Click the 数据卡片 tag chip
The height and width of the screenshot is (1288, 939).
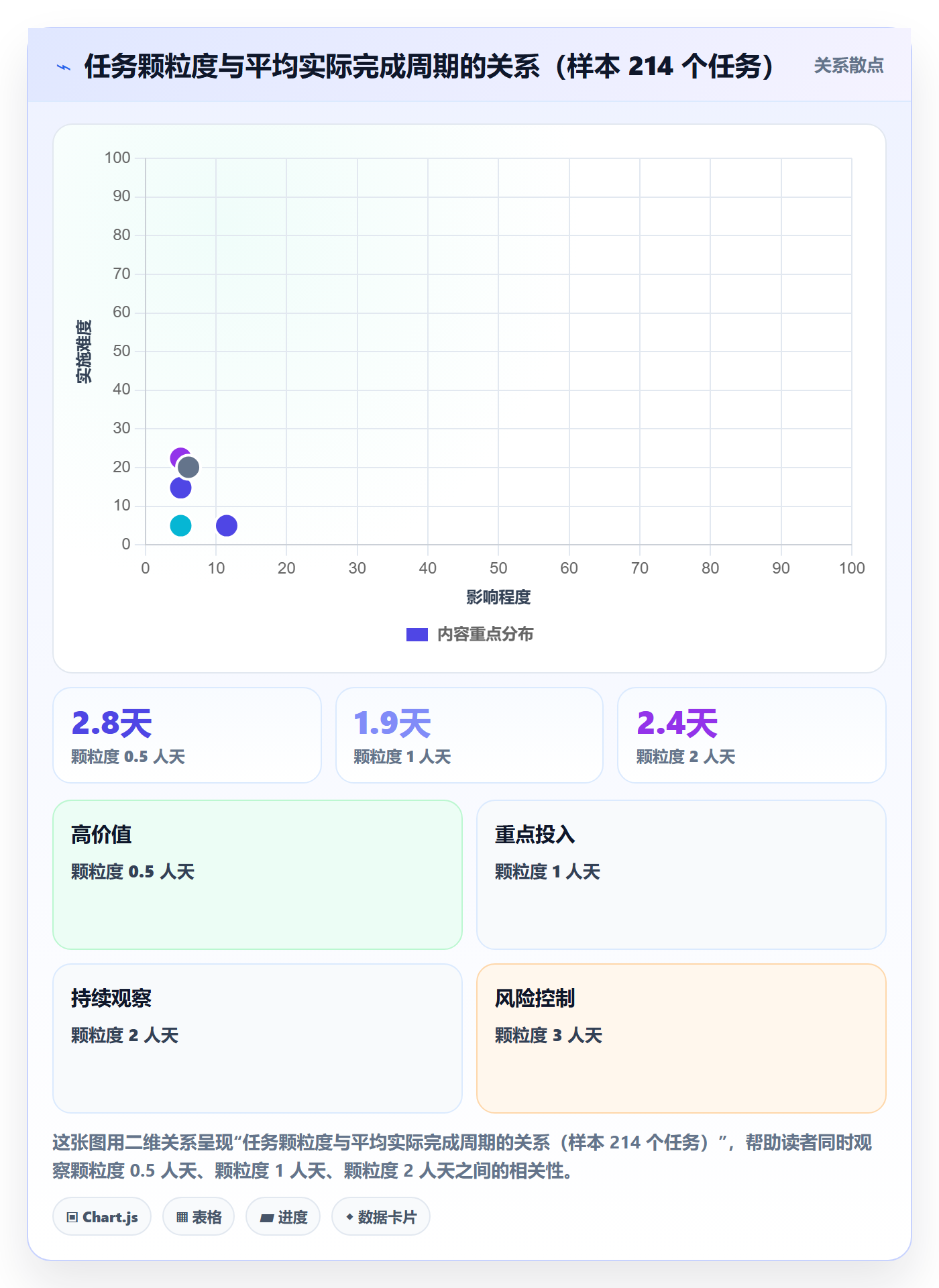tap(381, 1217)
